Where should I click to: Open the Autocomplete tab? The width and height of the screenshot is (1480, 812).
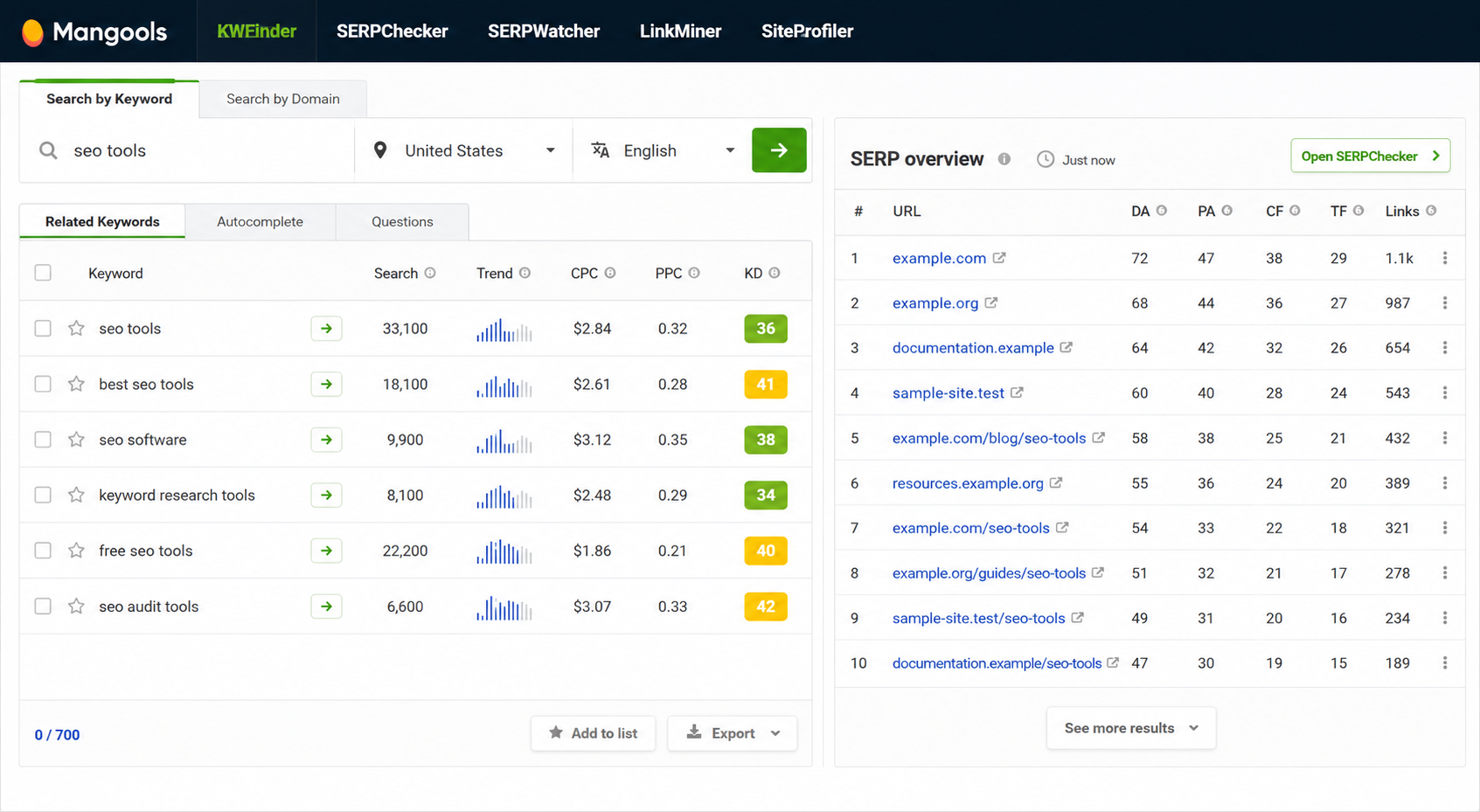coord(260,222)
